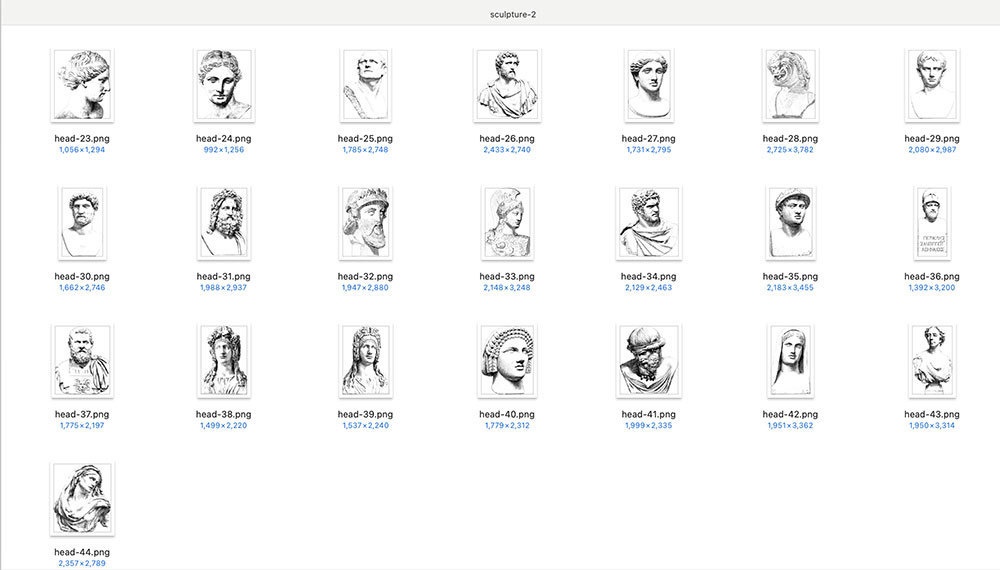
Task: Select the head-36.png thumbnail
Action: [932, 223]
